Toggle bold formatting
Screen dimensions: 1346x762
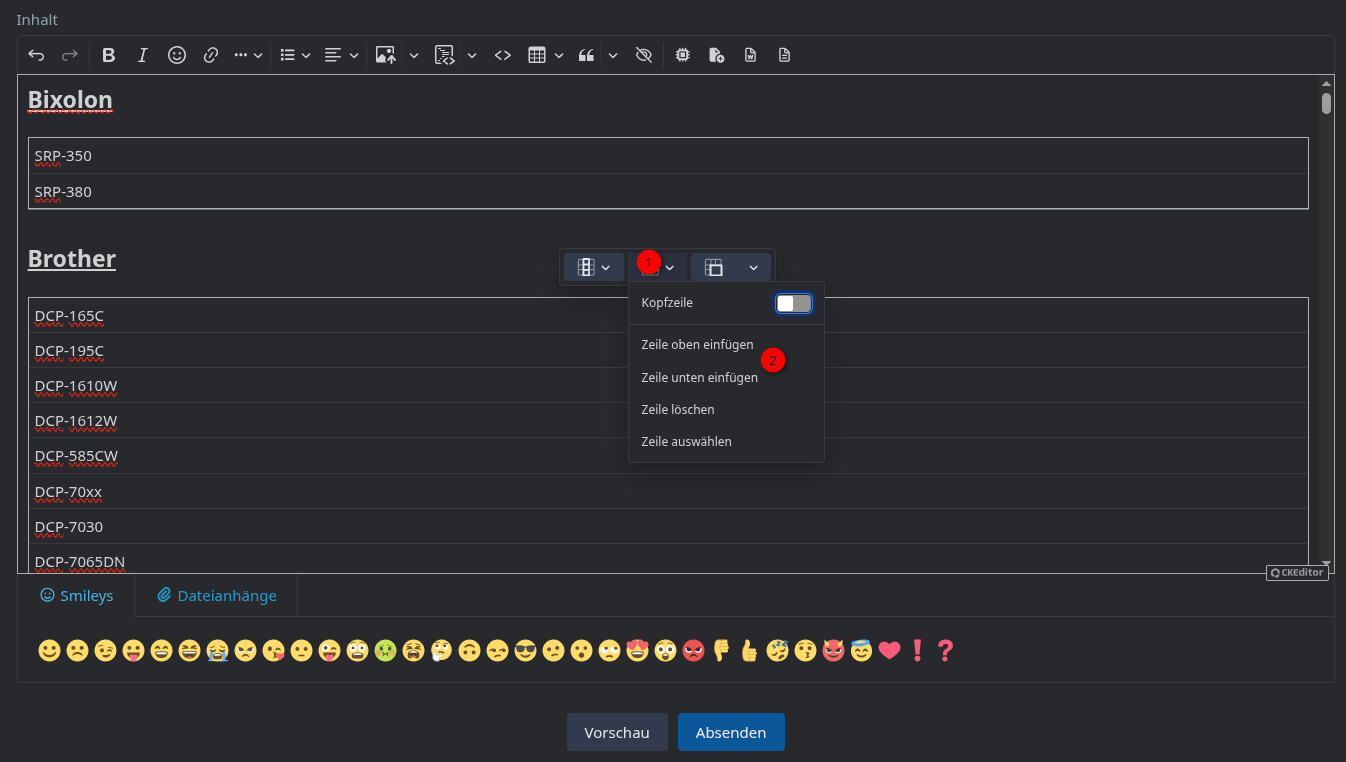(x=109, y=56)
